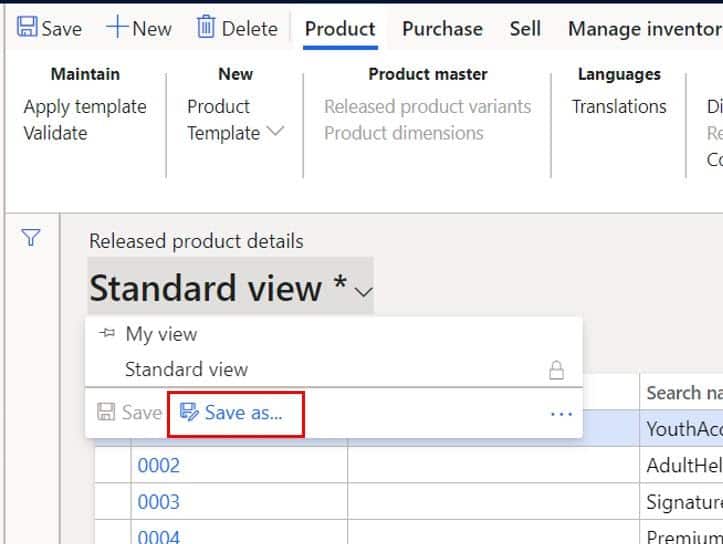Click the Save text label in action bar

click(62, 29)
